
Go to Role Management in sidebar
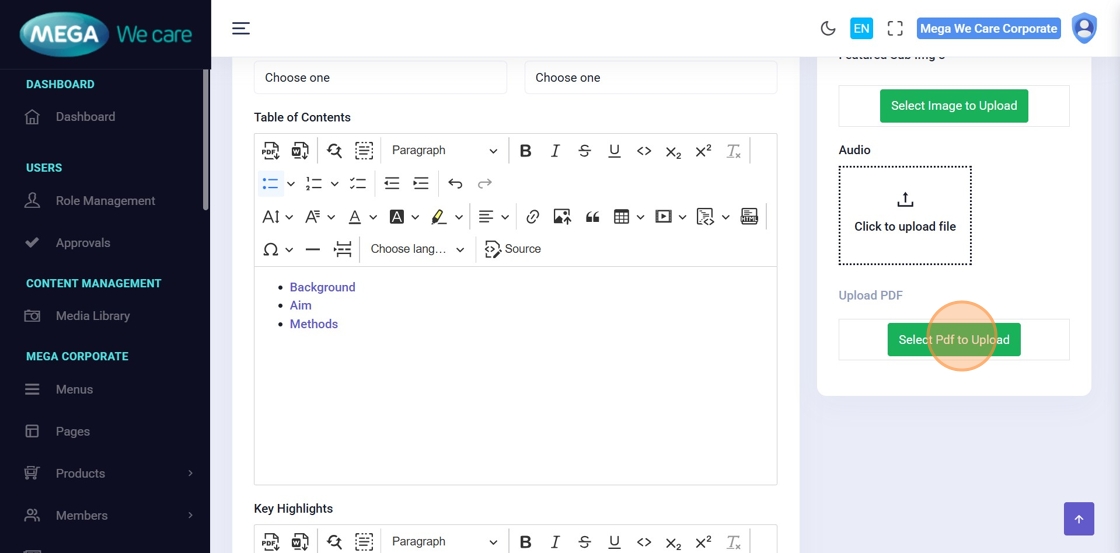(x=105, y=201)
